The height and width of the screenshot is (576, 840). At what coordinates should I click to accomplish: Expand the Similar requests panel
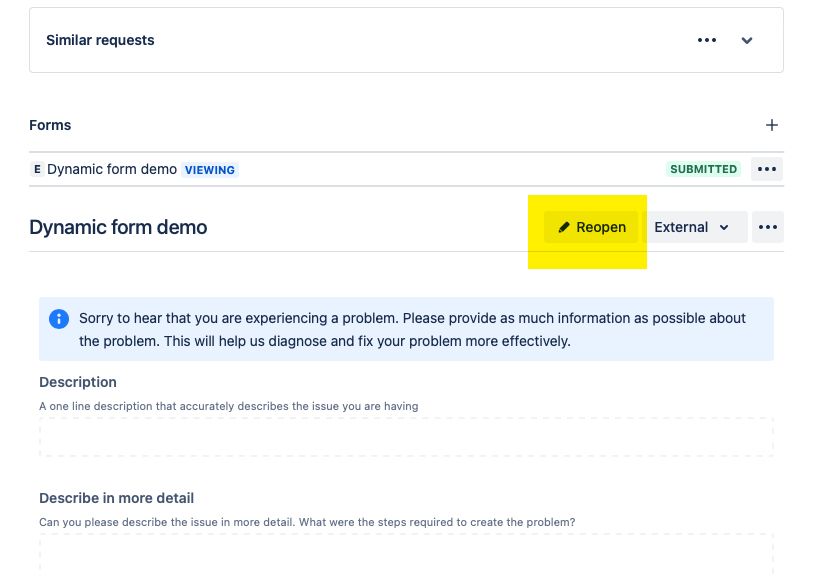pos(747,40)
